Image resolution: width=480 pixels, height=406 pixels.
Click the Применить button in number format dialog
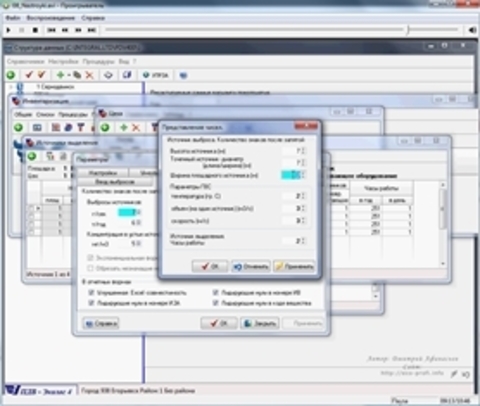[x=294, y=266]
